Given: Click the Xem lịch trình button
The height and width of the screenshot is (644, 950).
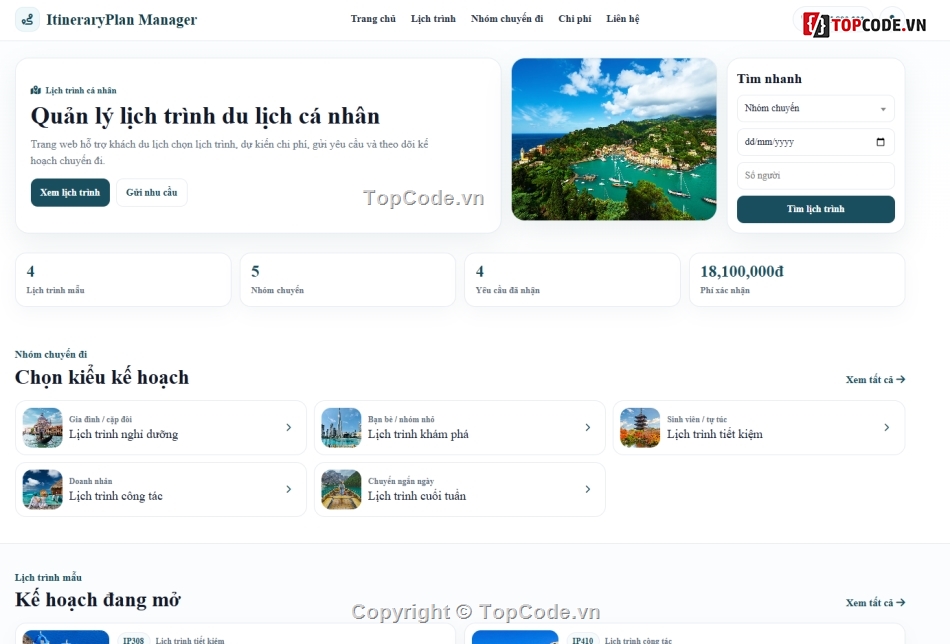Looking at the screenshot, I should 70,192.
